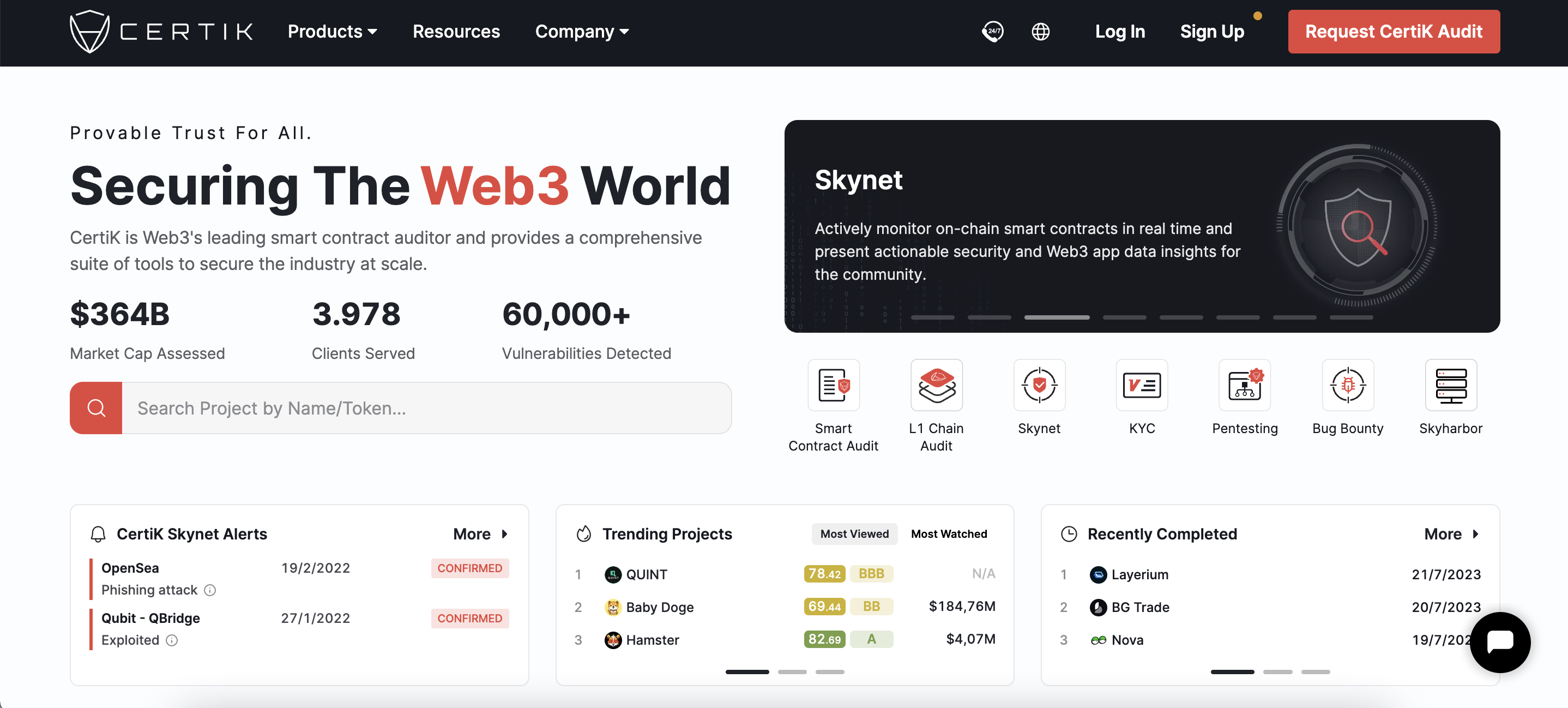This screenshot has height=708, width=1568.
Task: Open More in Recently Completed
Action: coord(1451,534)
